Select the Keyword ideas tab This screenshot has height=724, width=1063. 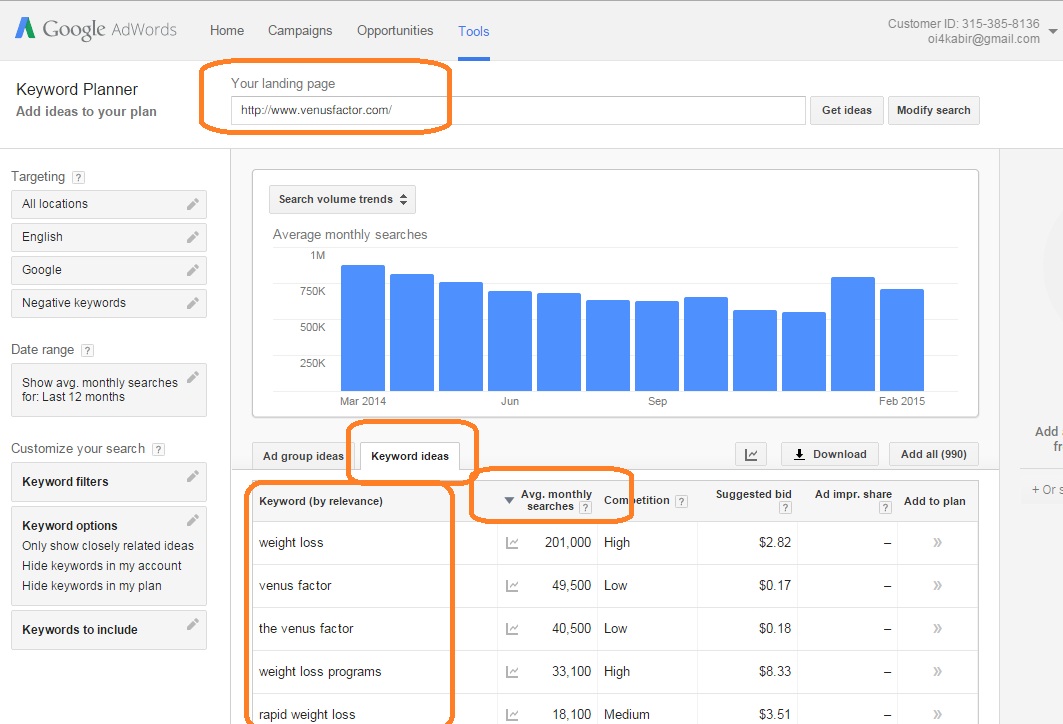tap(409, 456)
